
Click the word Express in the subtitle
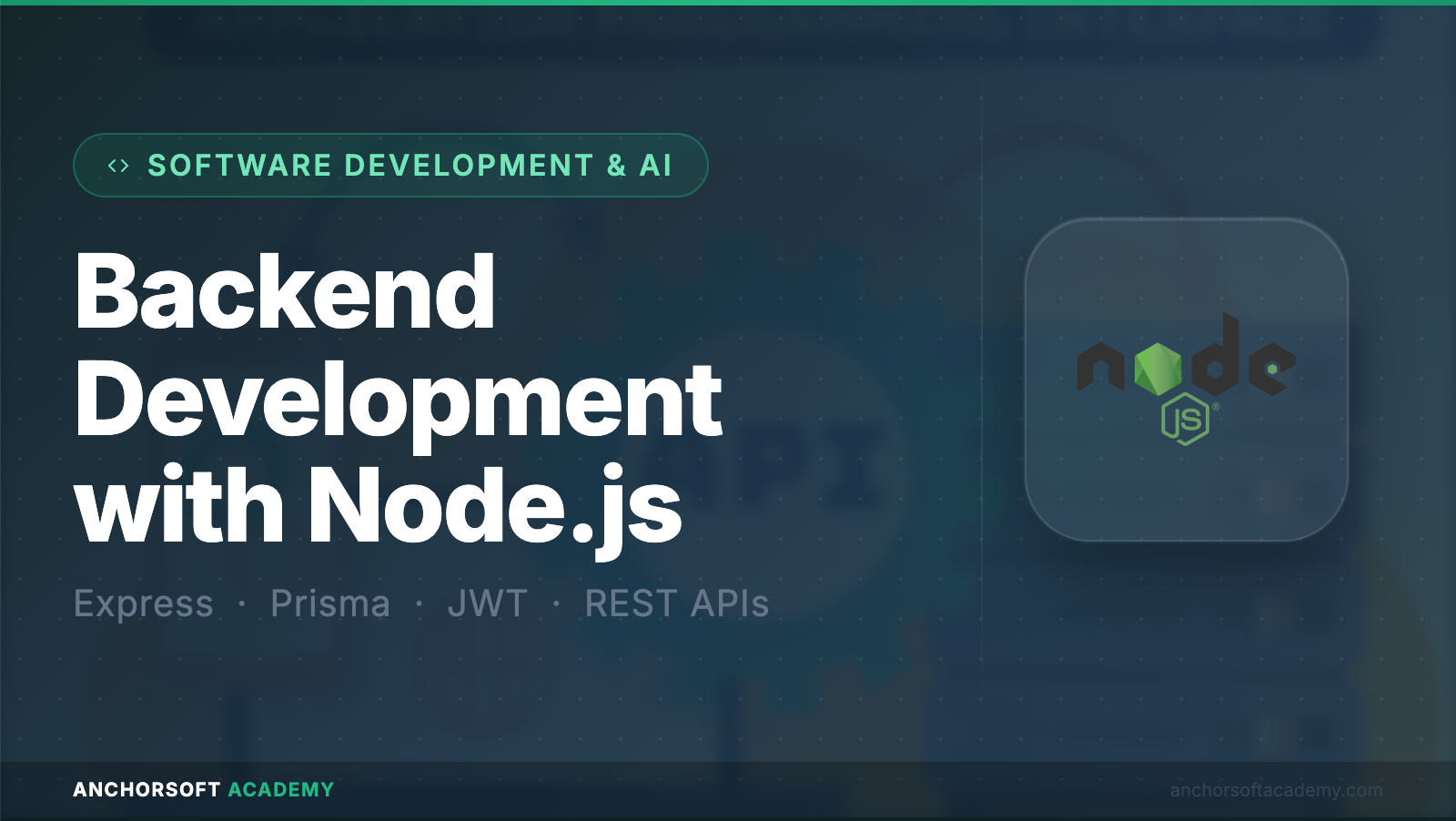click(144, 603)
